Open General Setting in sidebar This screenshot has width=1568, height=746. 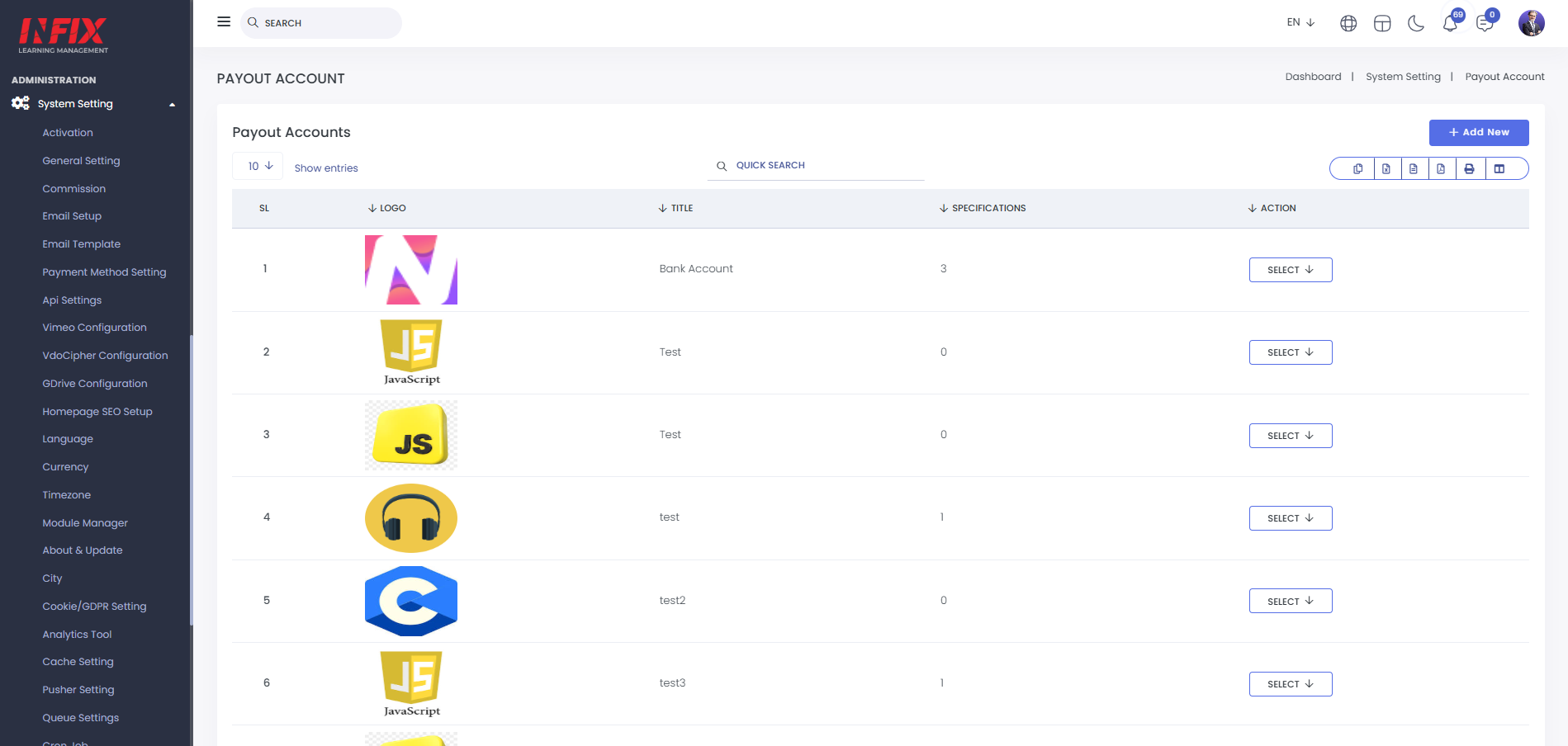(81, 161)
